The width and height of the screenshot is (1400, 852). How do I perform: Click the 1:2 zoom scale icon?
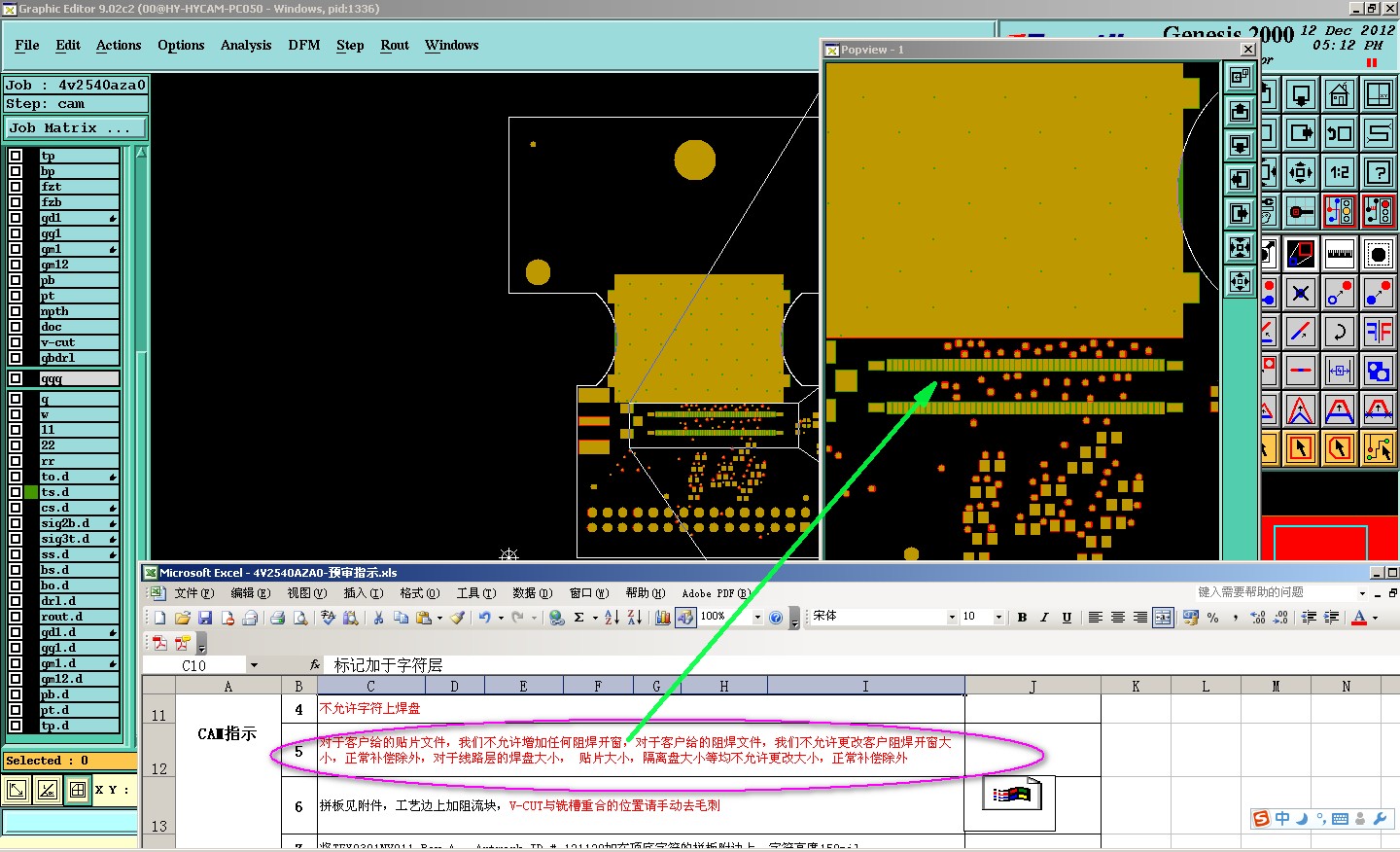tap(1340, 172)
